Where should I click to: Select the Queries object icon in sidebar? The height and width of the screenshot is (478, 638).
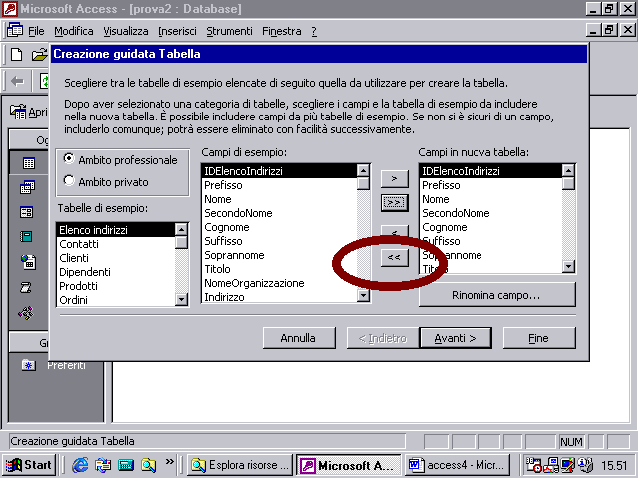28,187
